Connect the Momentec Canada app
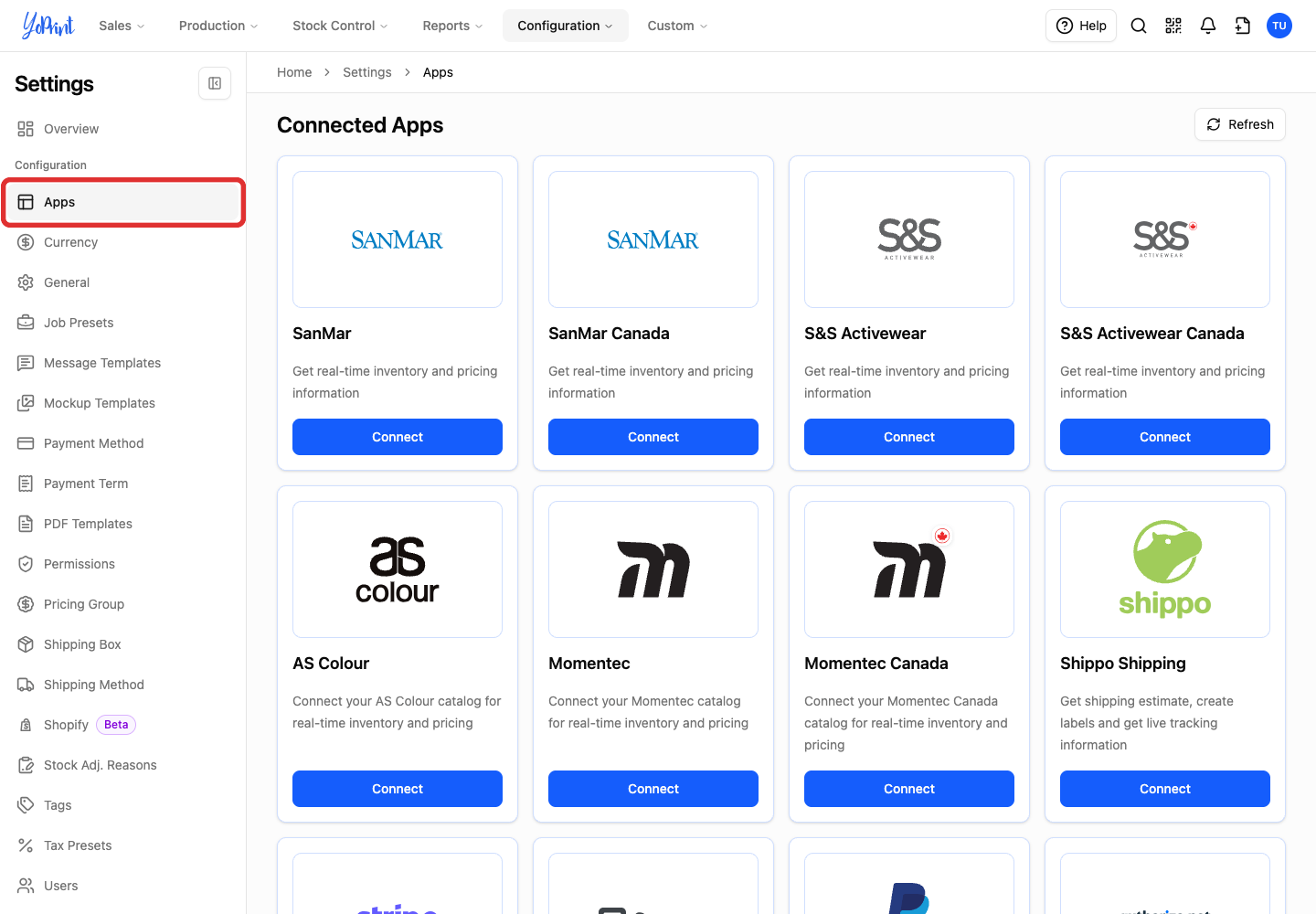Viewport: 1316px width, 914px height. click(x=909, y=789)
